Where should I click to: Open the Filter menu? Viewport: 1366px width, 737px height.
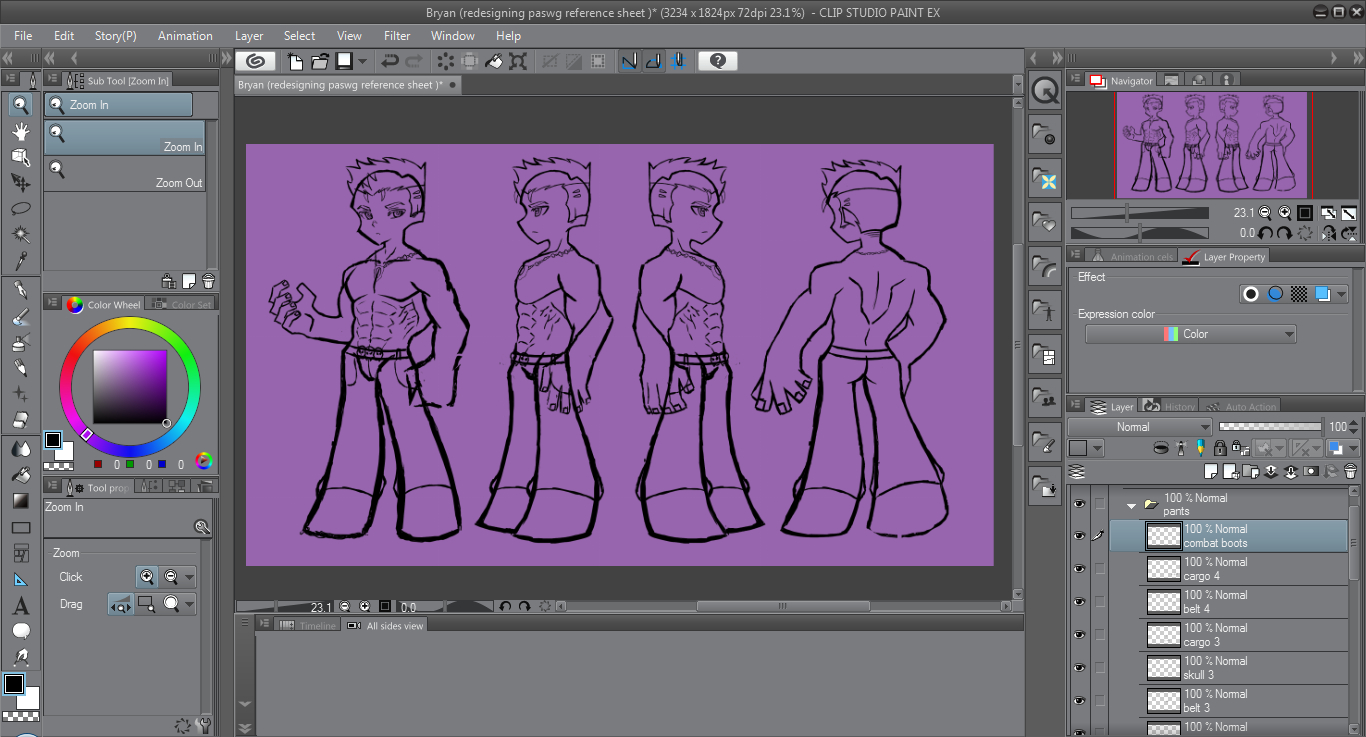[397, 36]
